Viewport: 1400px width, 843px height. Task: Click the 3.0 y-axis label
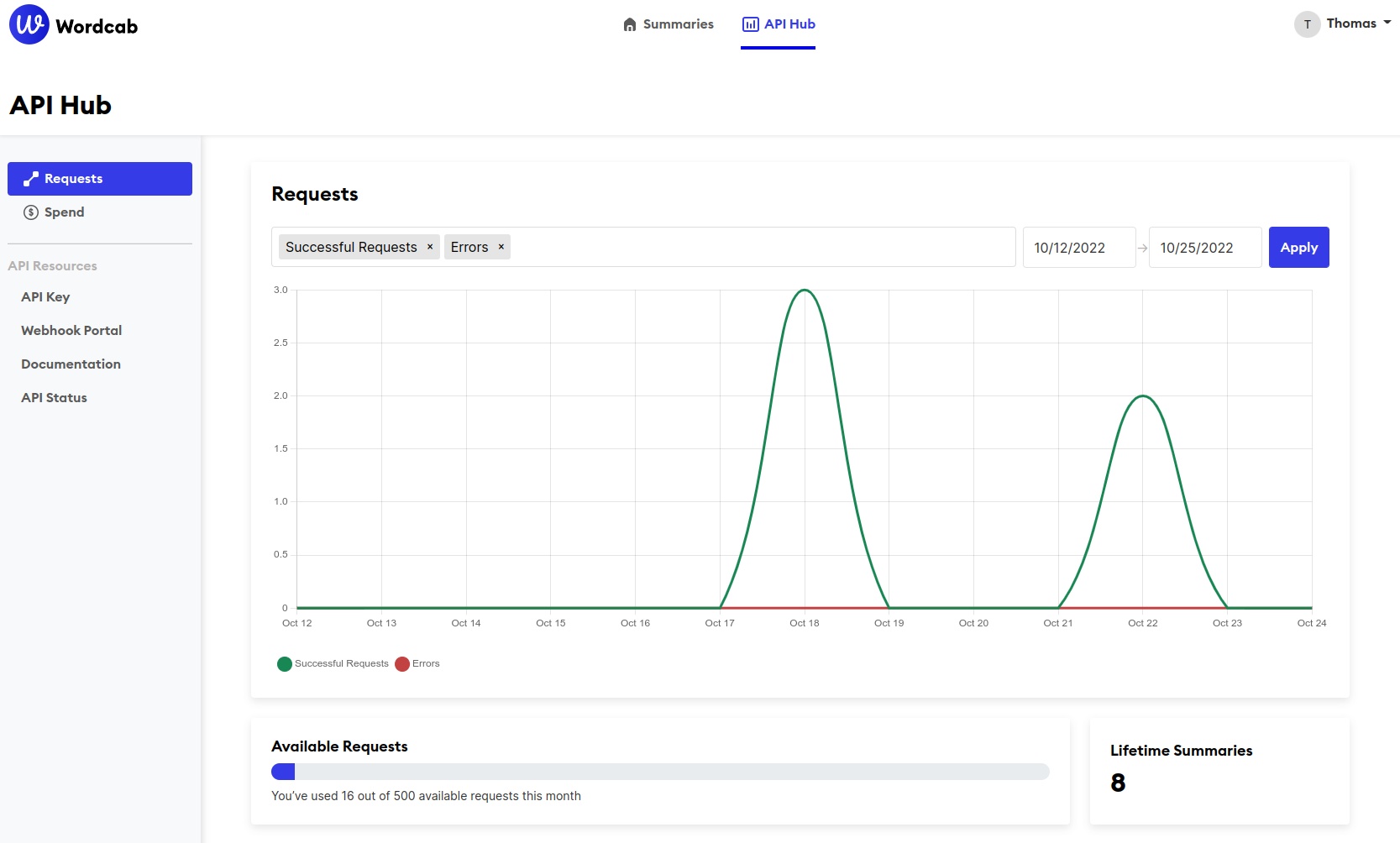281,290
